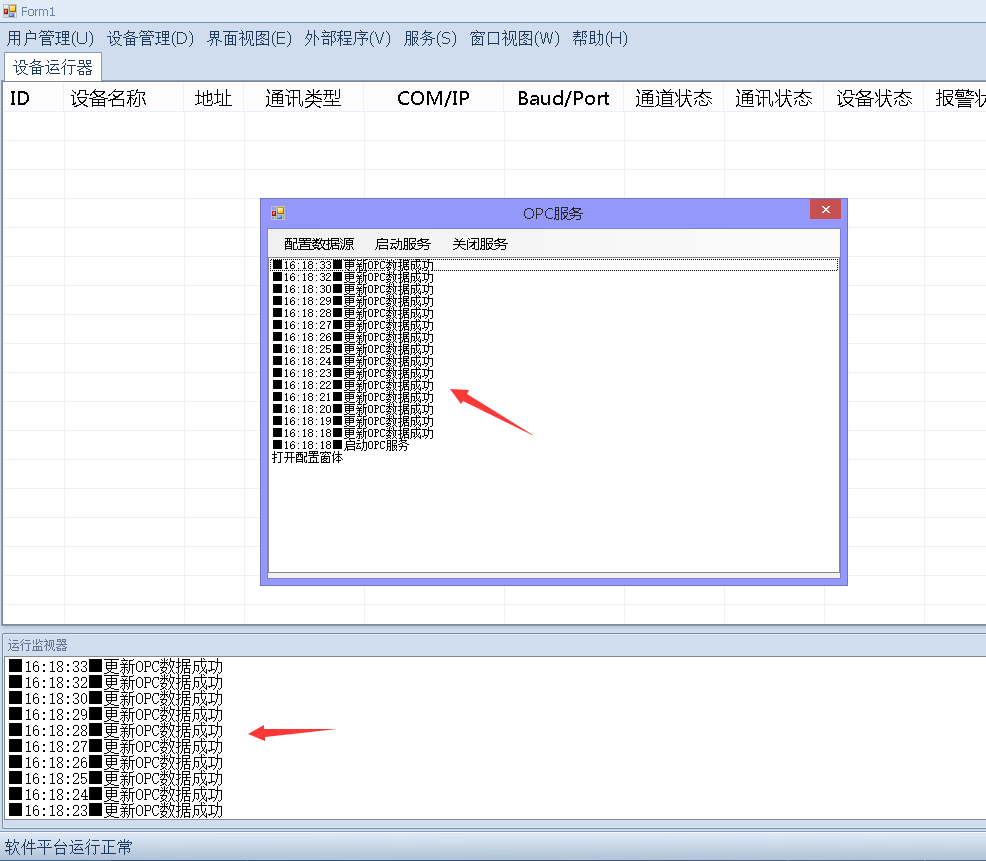This screenshot has width=986, height=861.
Task: Click 启动服务 in the OPC dialog
Action: tap(402, 244)
